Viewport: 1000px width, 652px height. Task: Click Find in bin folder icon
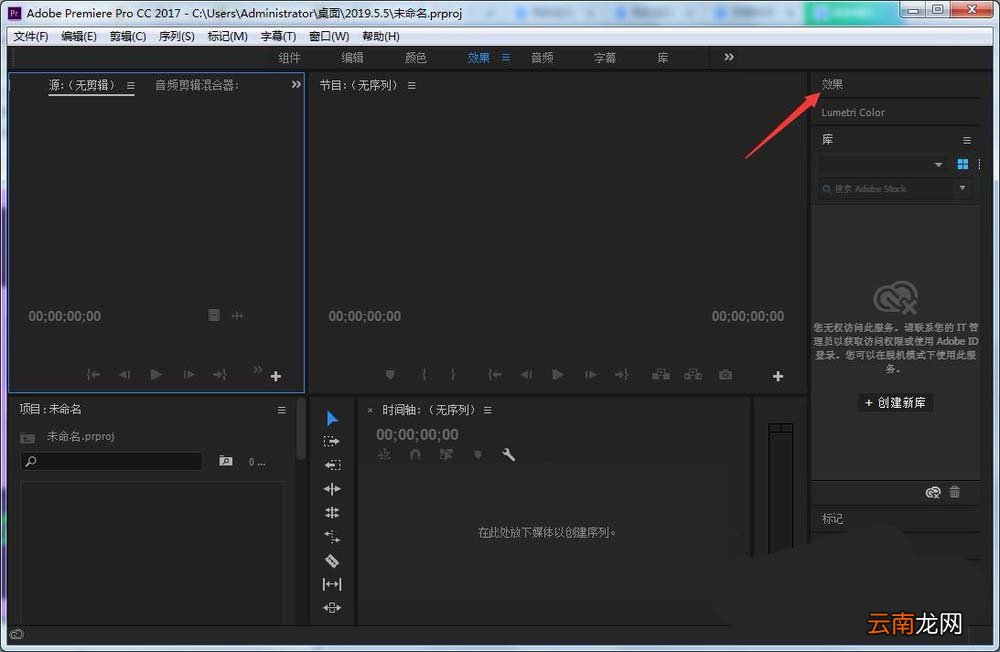click(x=226, y=461)
